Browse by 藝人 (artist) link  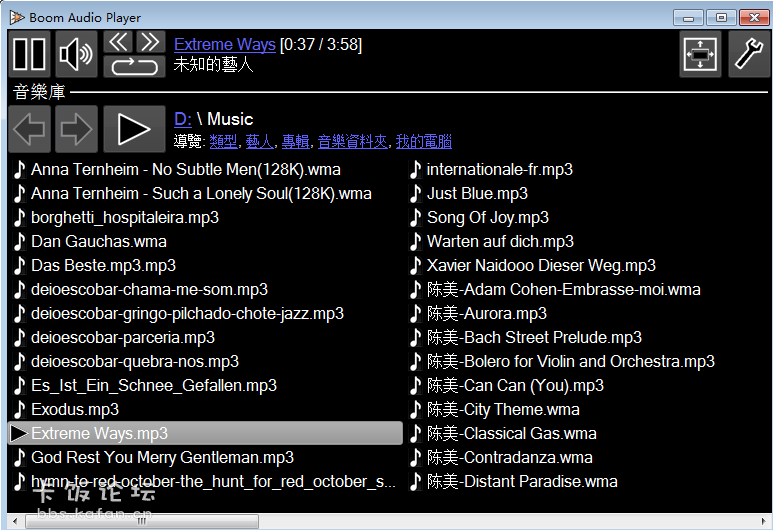pos(259,141)
